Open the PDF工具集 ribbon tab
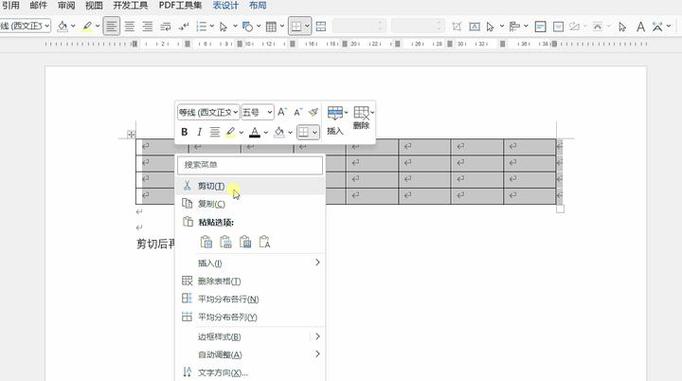This screenshot has height=381, width=682. (x=180, y=6)
